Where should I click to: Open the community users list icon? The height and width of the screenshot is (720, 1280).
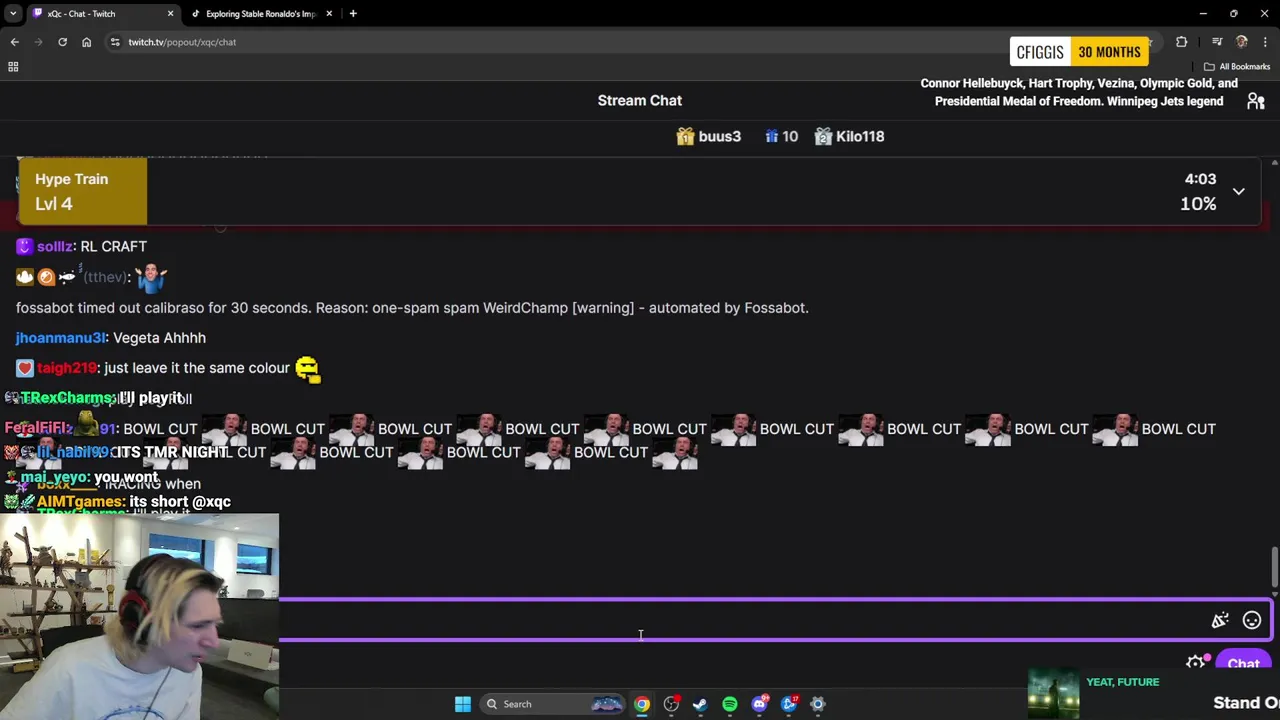(x=1256, y=101)
